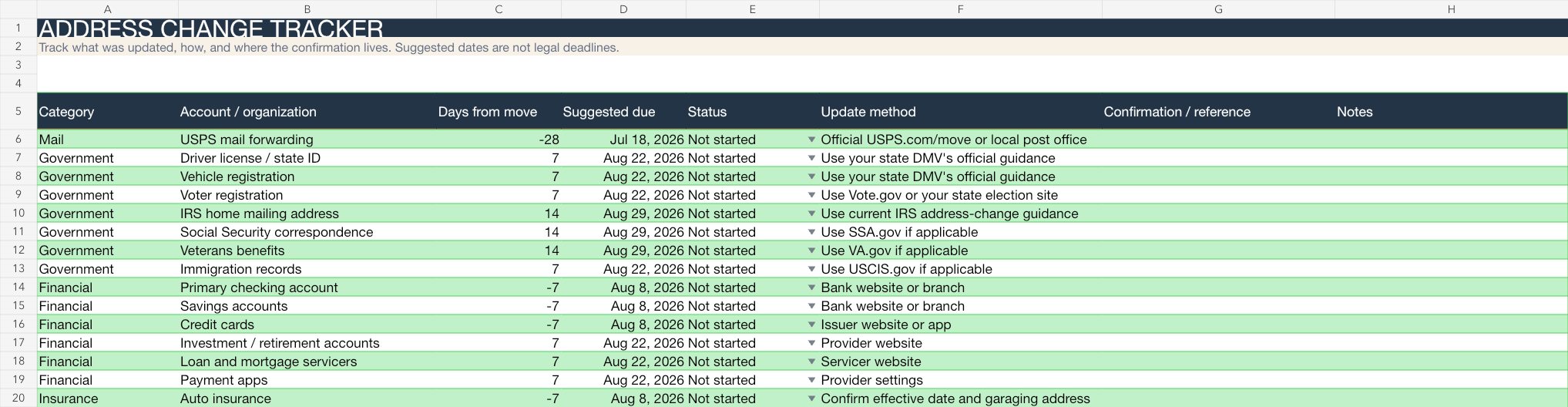Select column B header
The image size is (1568, 407).
[307, 9]
